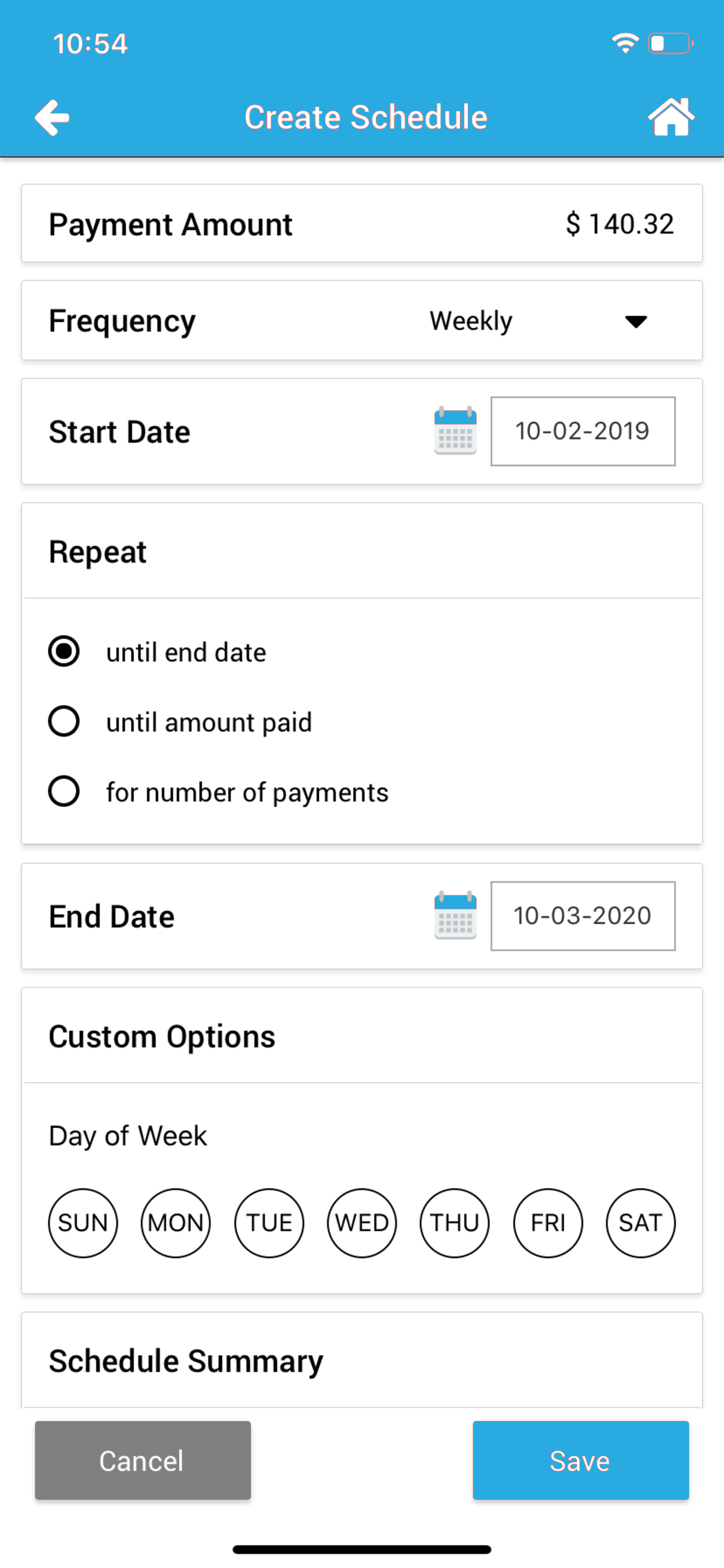The height and width of the screenshot is (1568, 724).
Task: Click the Weekly frequency value
Action: (x=471, y=321)
